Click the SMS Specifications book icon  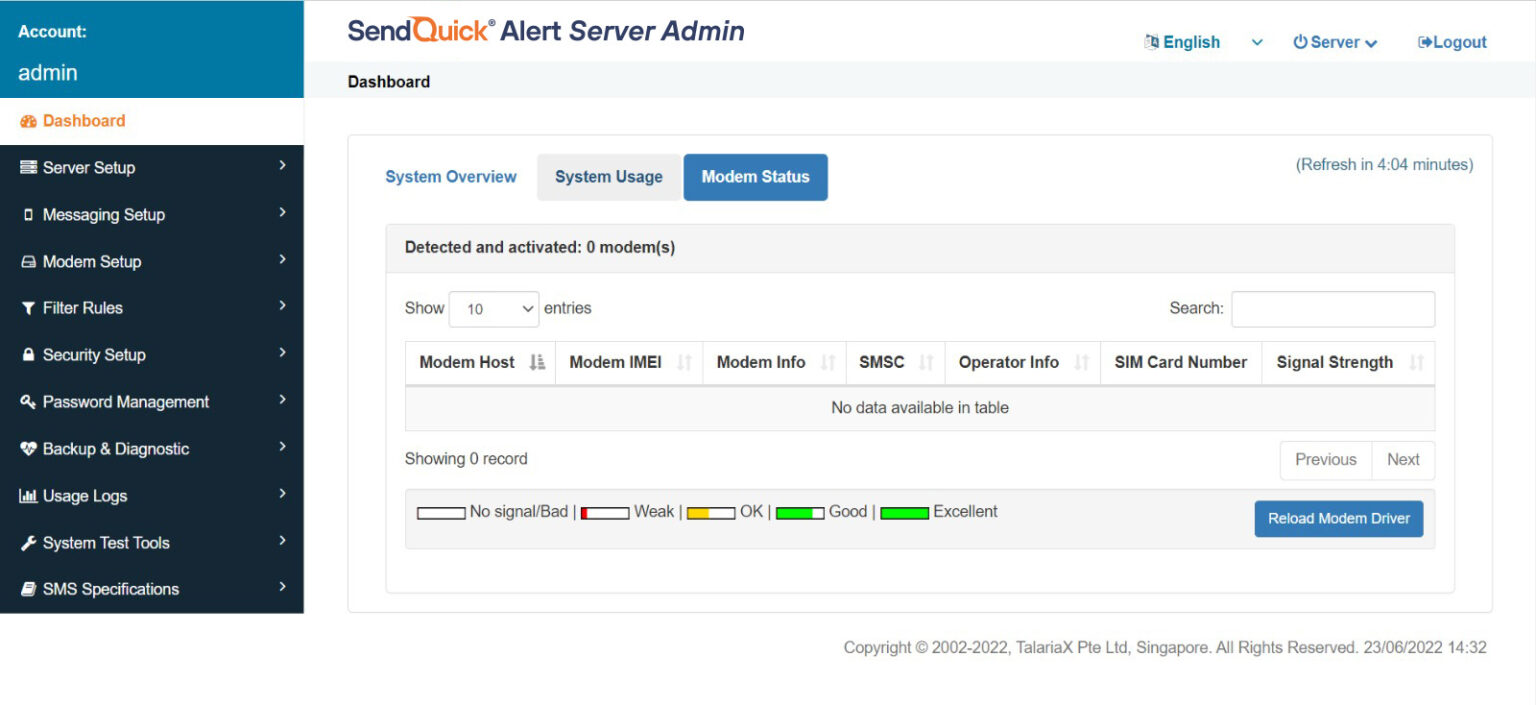tap(28, 590)
